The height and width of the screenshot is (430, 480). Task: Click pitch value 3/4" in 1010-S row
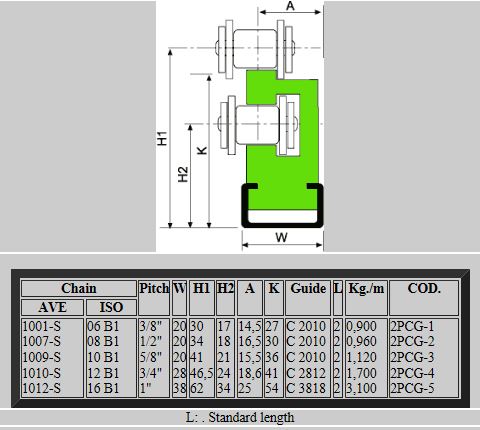click(151, 373)
